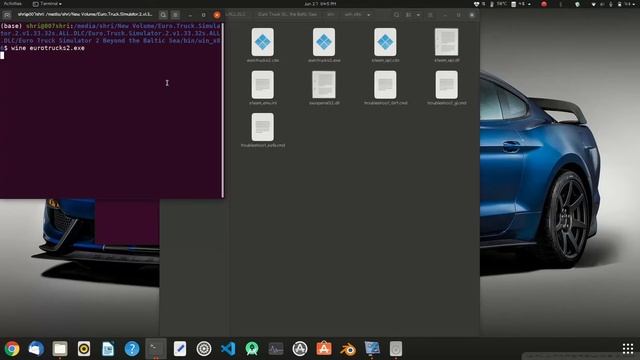Select the troubleshoot_safe.cmd file icon
This screenshot has height=360, width=640.
click(x=262, y=127)
